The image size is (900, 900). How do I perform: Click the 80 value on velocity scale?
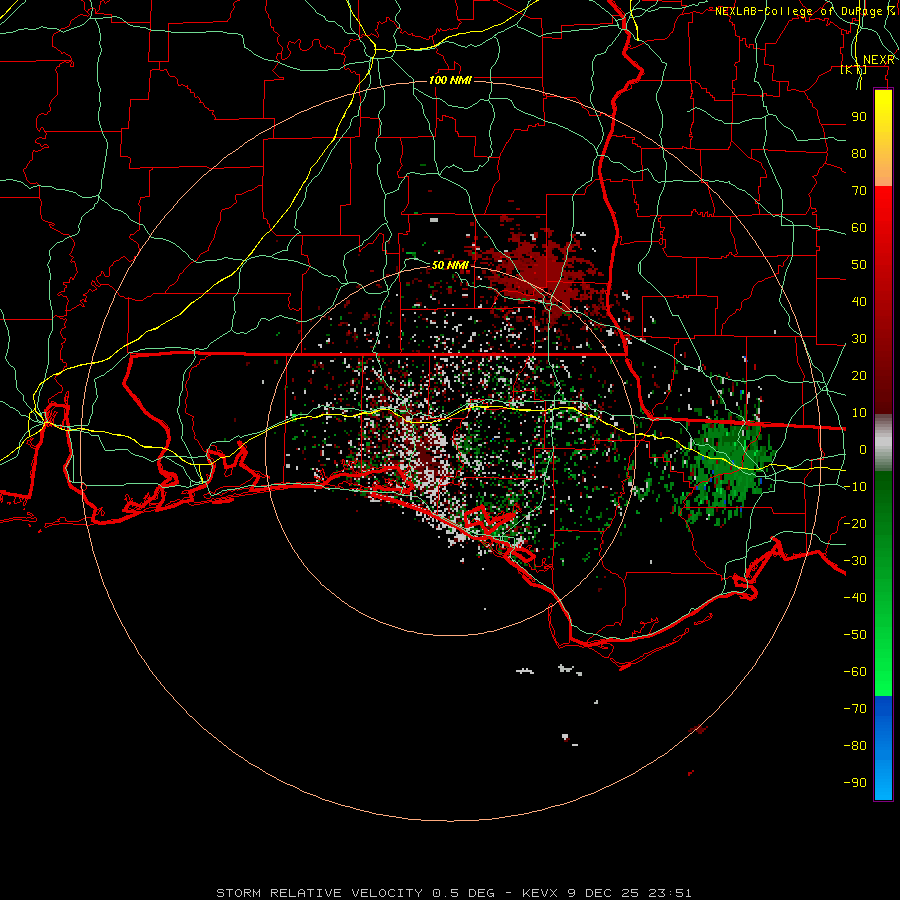(x=859, y=154)
